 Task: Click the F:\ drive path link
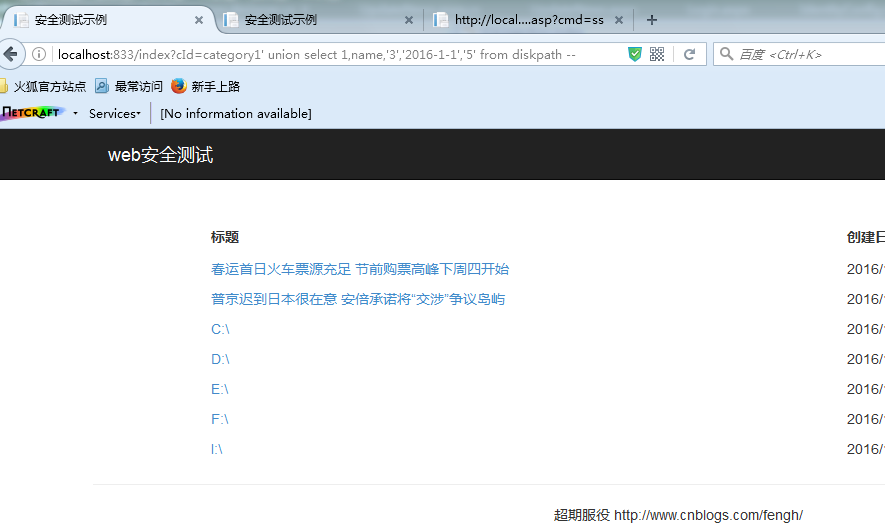click(x=220, y=419)
